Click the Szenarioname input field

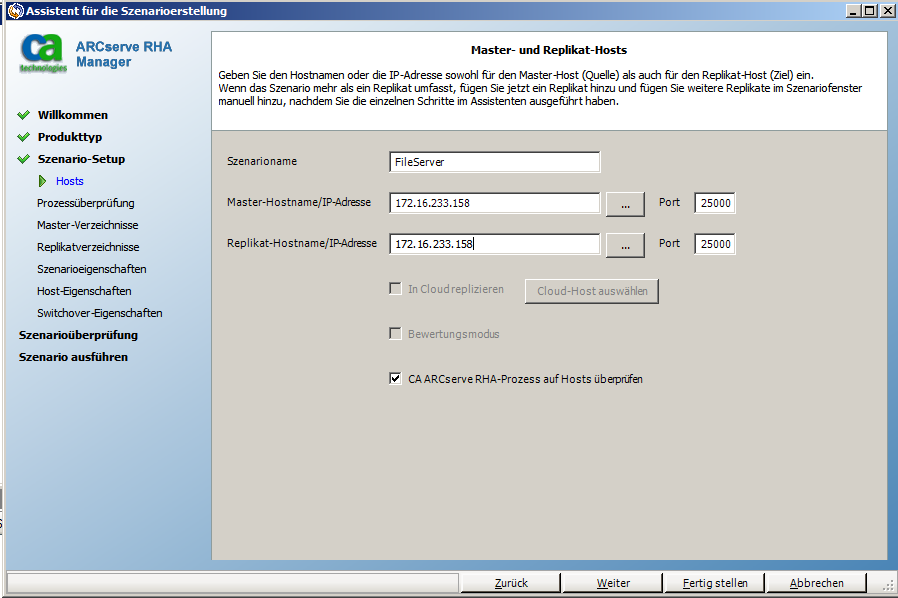[x=495, y=162]
